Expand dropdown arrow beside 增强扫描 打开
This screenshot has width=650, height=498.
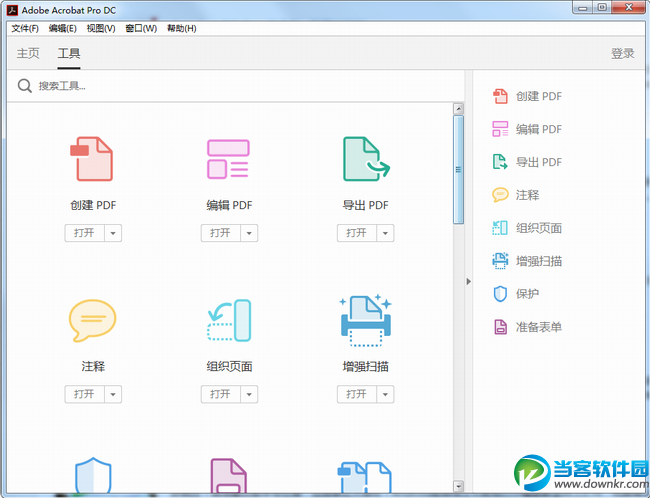[x=386, y=394]
